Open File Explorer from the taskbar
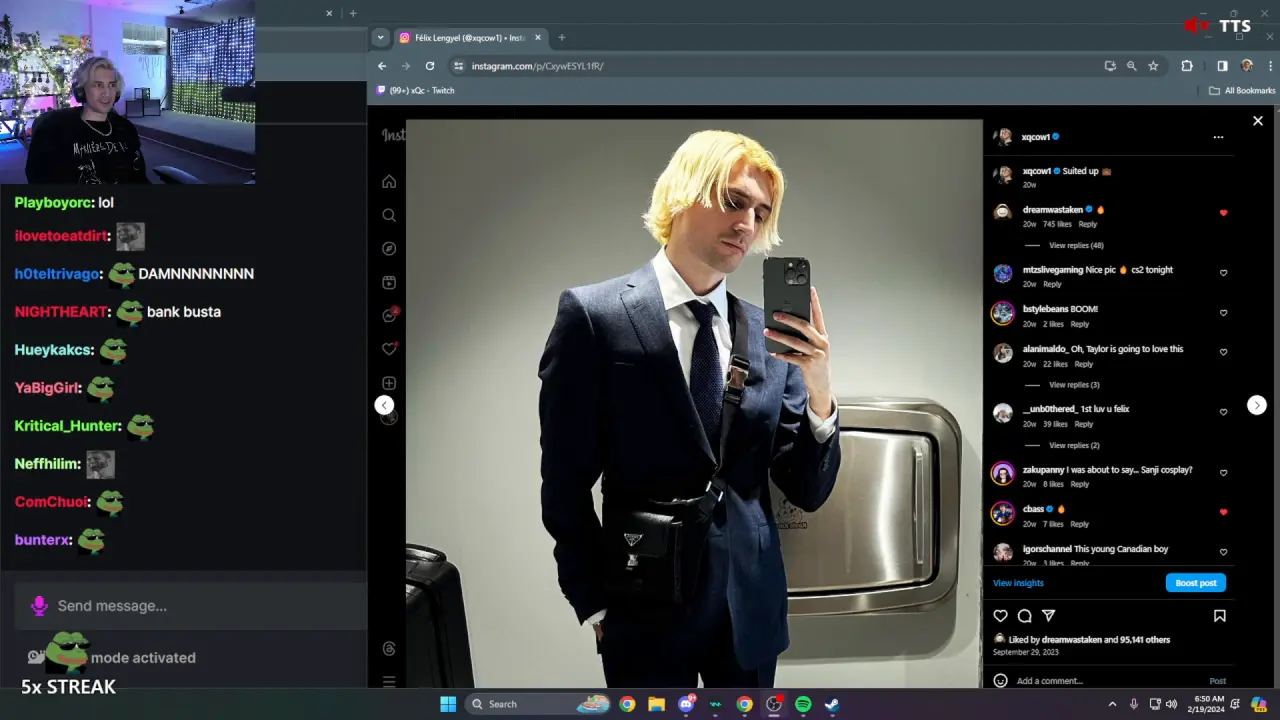The height and width of the screenshot is (720, 1280). [x=656, y=704]
